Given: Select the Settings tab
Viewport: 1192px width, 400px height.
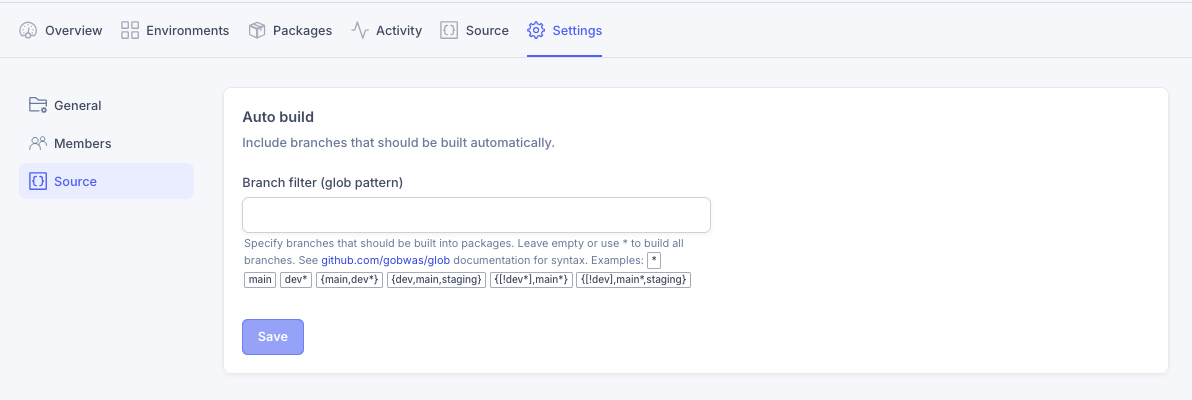Looking at the screenshot, I should click(564, 30).
